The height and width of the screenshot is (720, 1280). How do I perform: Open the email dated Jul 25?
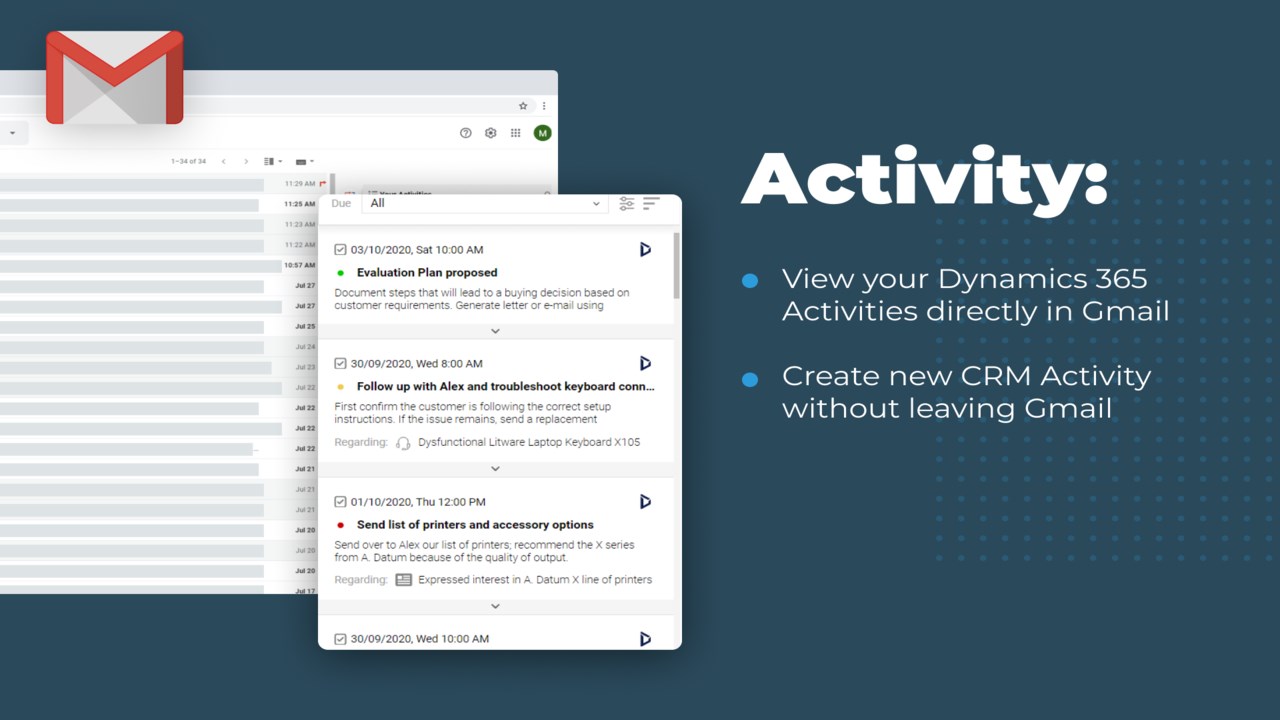click(160, 326)
